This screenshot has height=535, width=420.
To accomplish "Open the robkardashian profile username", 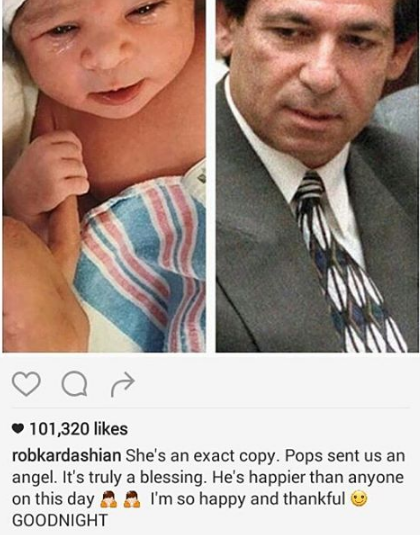I will pos(67,456).
